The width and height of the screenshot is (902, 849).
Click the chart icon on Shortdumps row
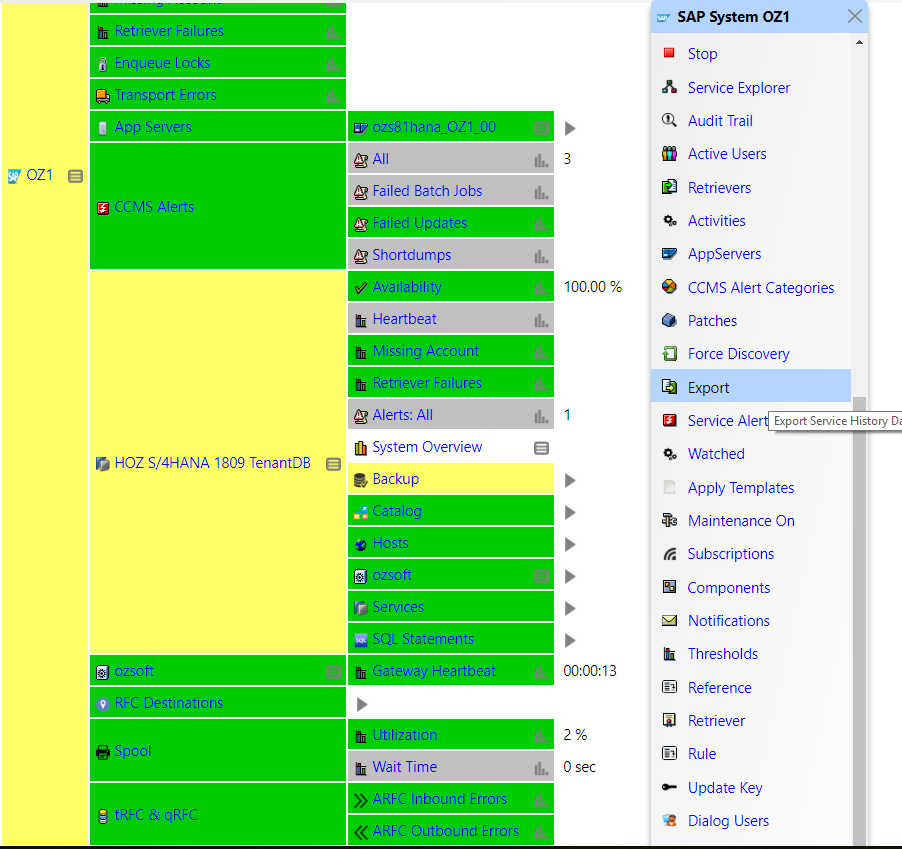tap(541, 256)
